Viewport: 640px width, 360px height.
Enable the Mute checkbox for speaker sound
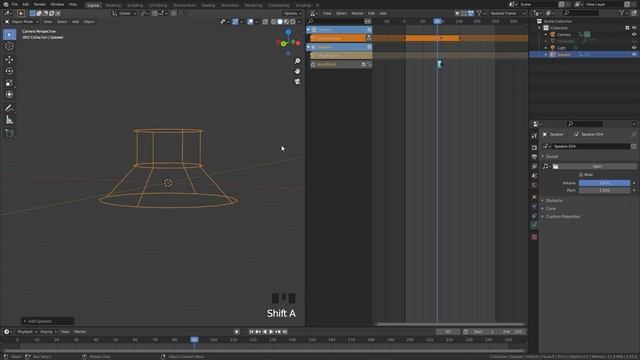581,175
